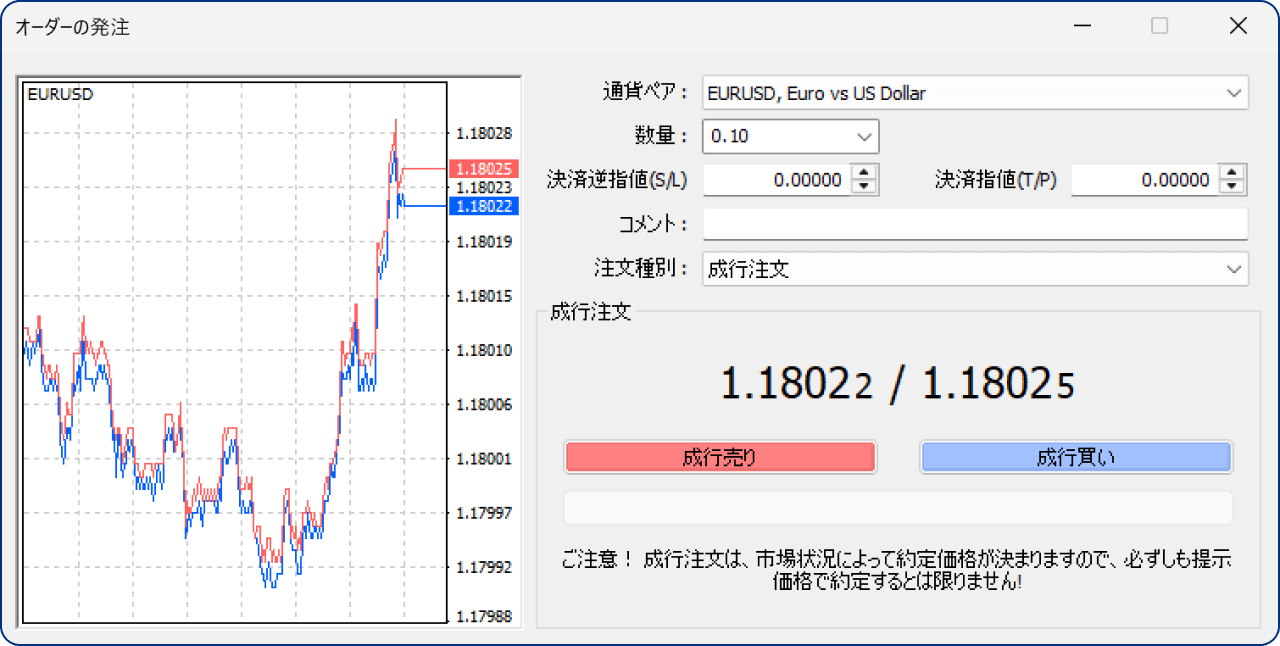
Task: Click the blue bid price label 1.18022
Action: [x=484, y=206]
